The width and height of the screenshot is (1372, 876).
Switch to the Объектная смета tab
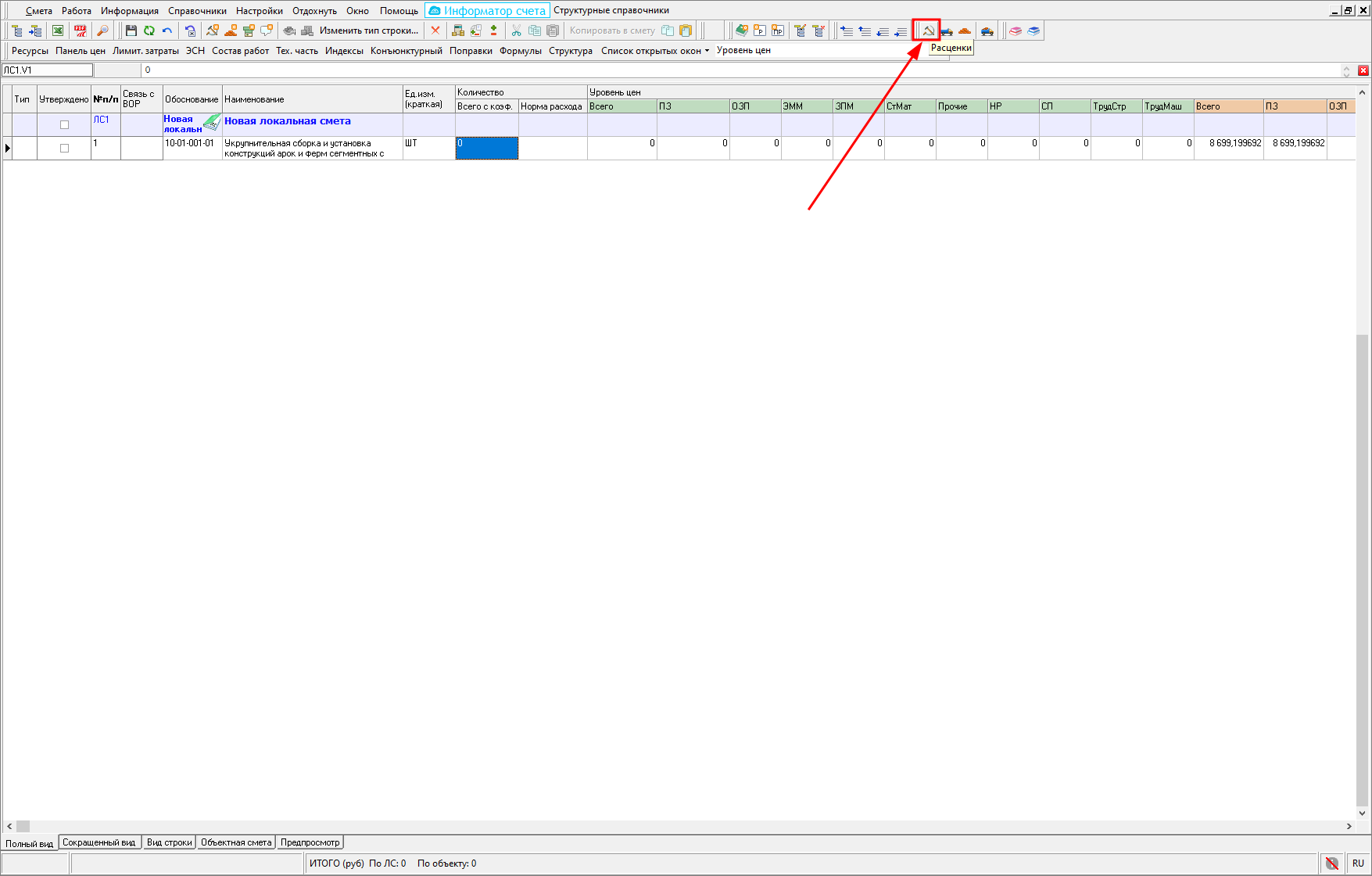[x=236, y=842]
